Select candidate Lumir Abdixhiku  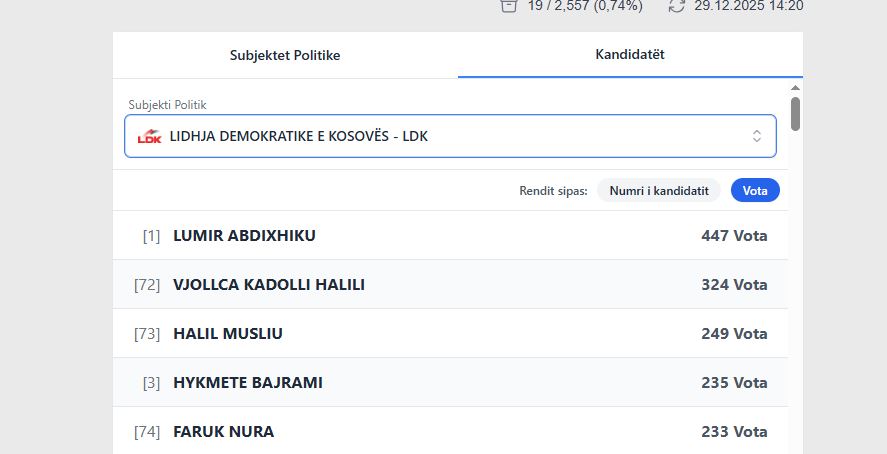(x=245, y=236)
